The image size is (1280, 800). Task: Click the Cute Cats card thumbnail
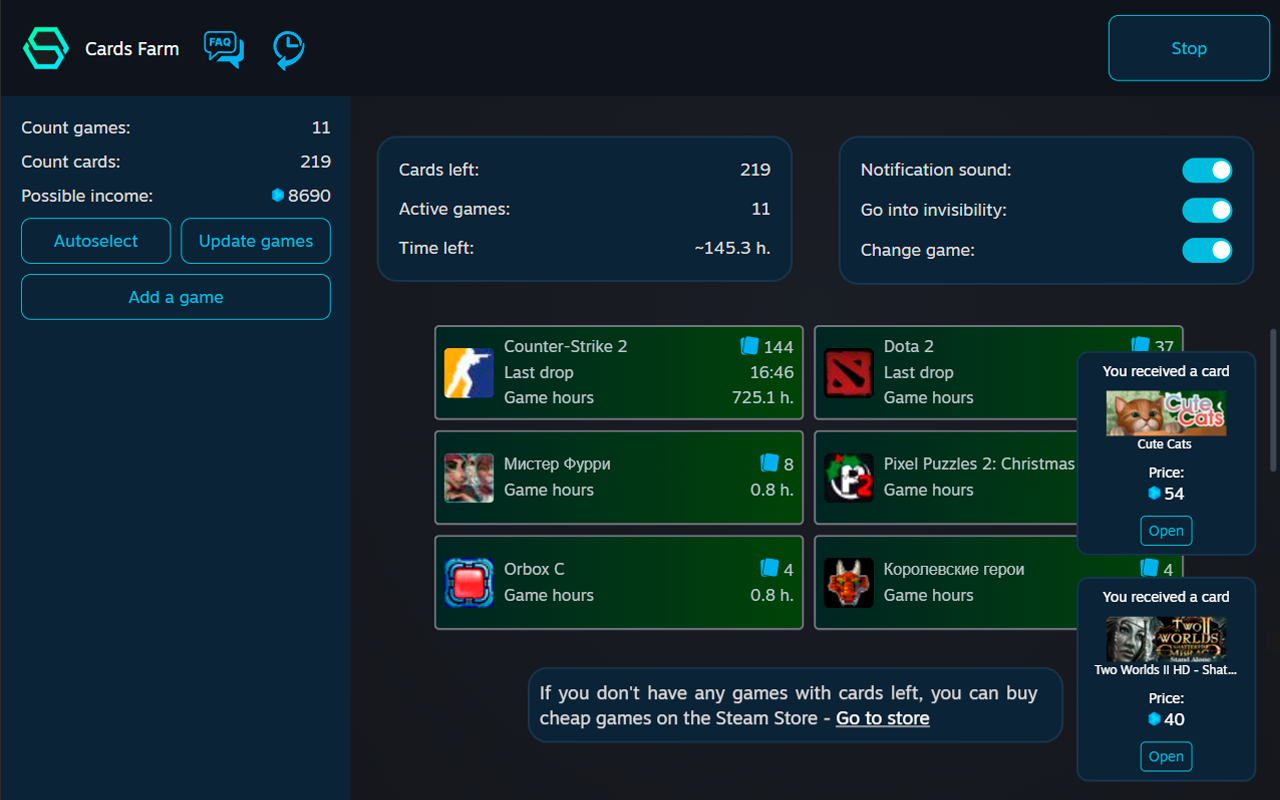(x=1166, y=413)
